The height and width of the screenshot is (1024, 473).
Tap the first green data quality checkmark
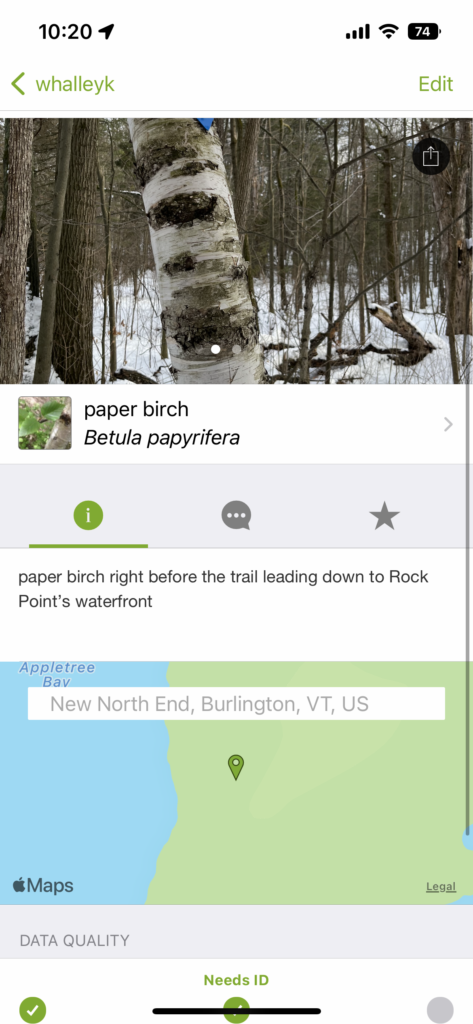[x=33, y=1010]
